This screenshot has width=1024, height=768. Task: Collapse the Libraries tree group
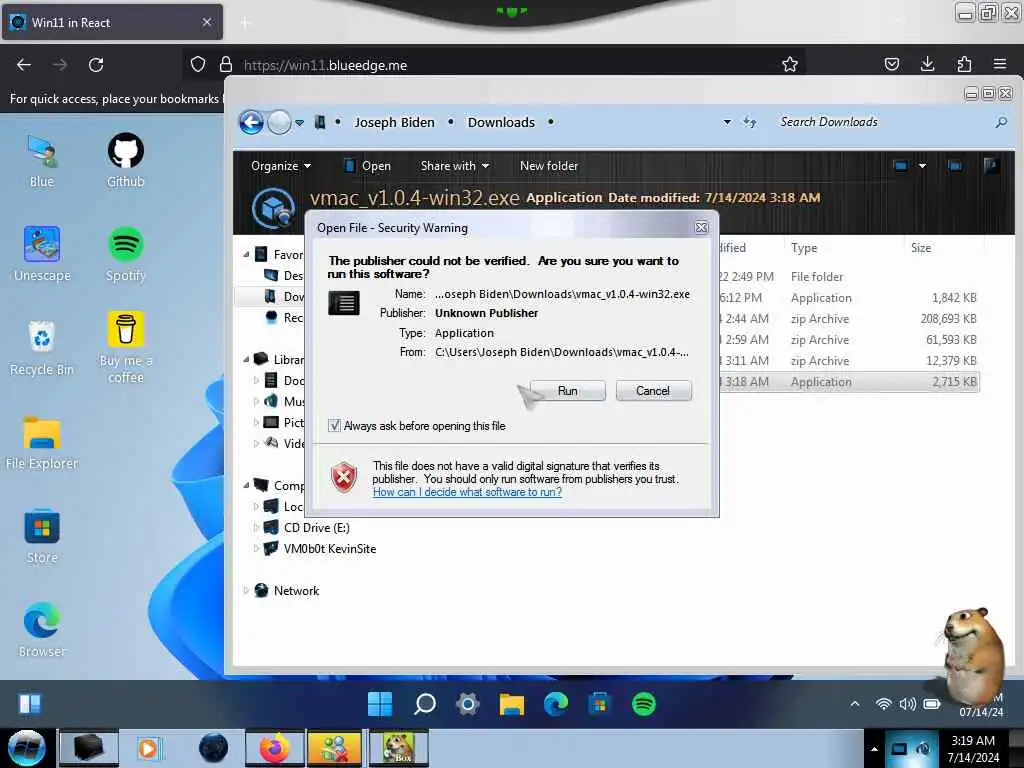click(246, 359)
